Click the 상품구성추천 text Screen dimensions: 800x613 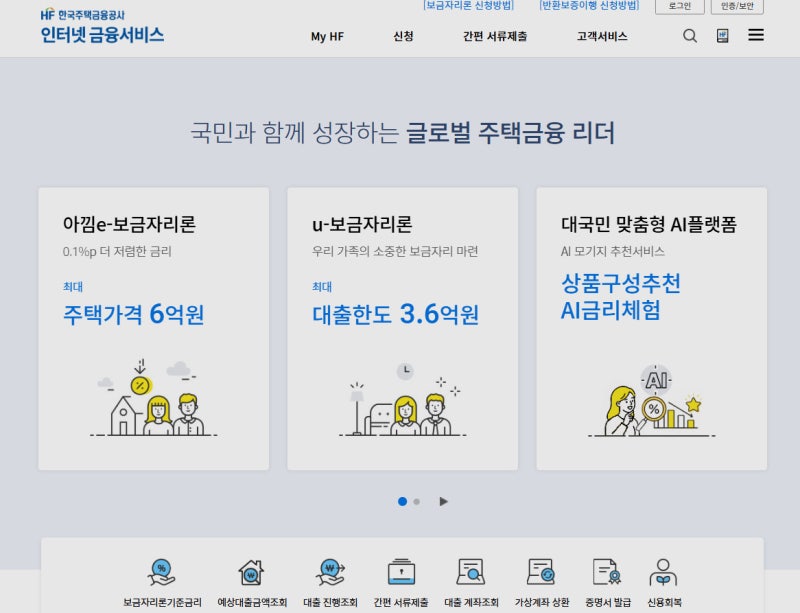coord(620,283)
